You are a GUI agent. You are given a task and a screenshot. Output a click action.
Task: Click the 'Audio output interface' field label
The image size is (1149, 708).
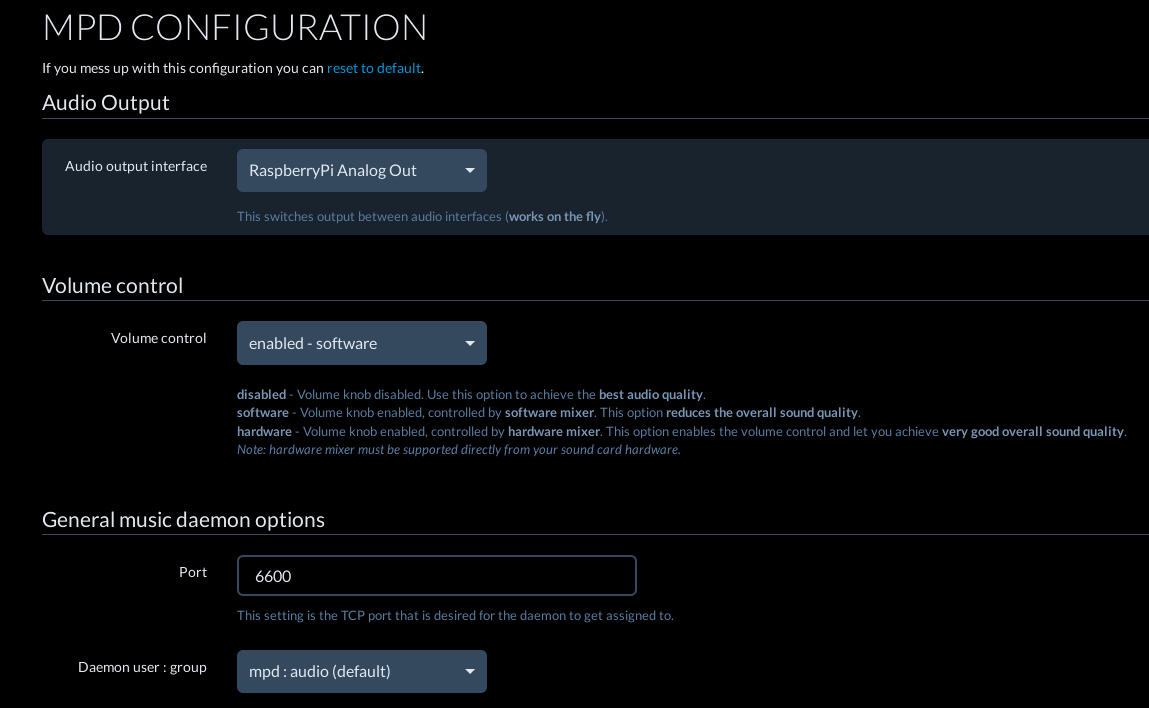tap(136, 166)
